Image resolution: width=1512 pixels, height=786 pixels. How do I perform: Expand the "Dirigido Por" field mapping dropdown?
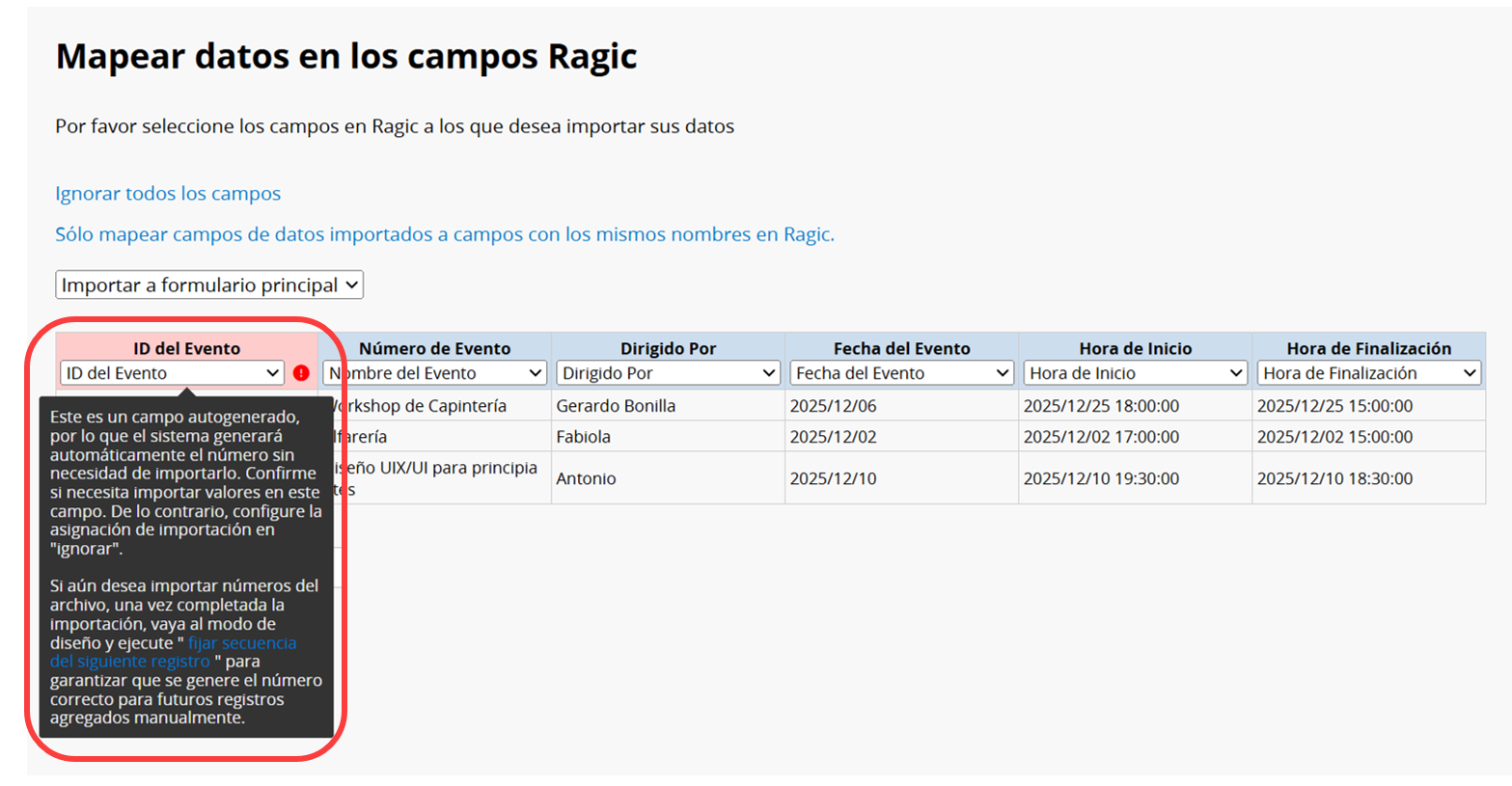click(668, 373)
